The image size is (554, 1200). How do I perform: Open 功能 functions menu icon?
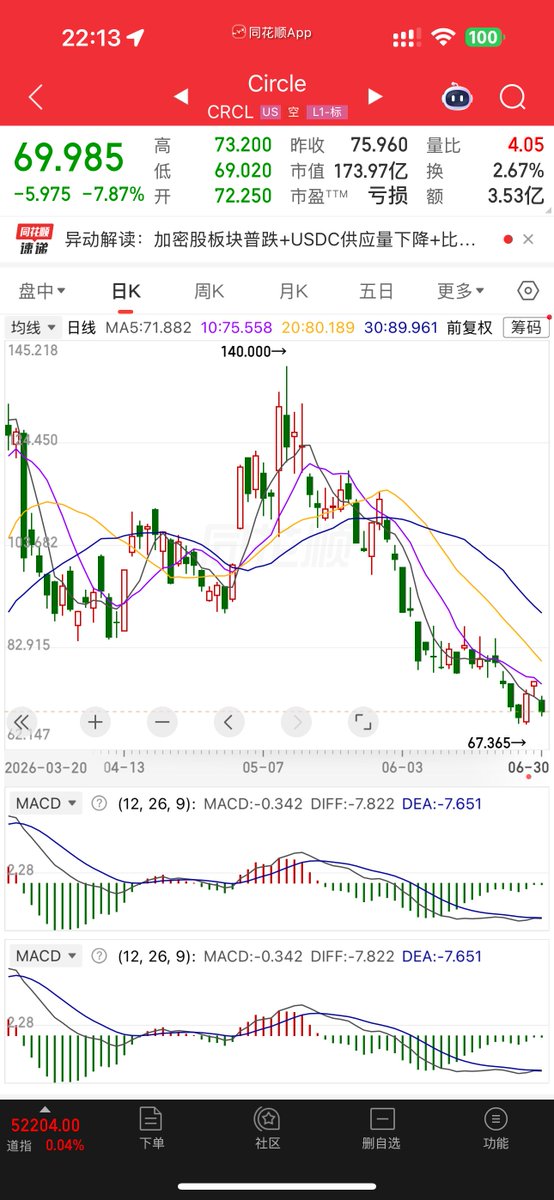pos(495,1129)
